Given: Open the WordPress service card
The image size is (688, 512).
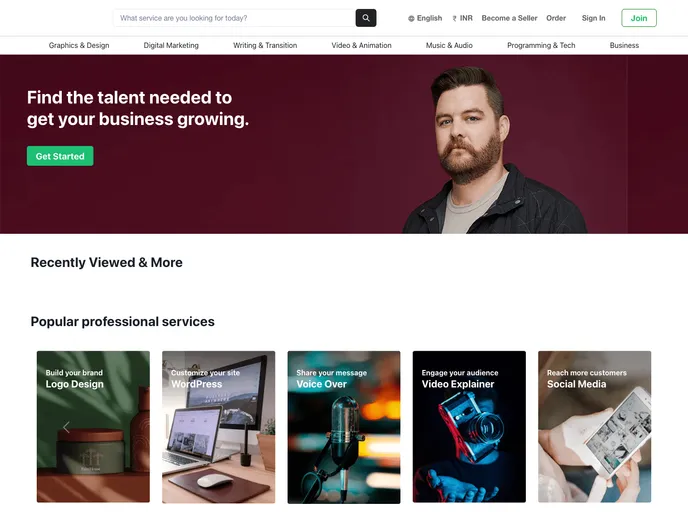Looking at the screenshot, I should pos(219,427).
